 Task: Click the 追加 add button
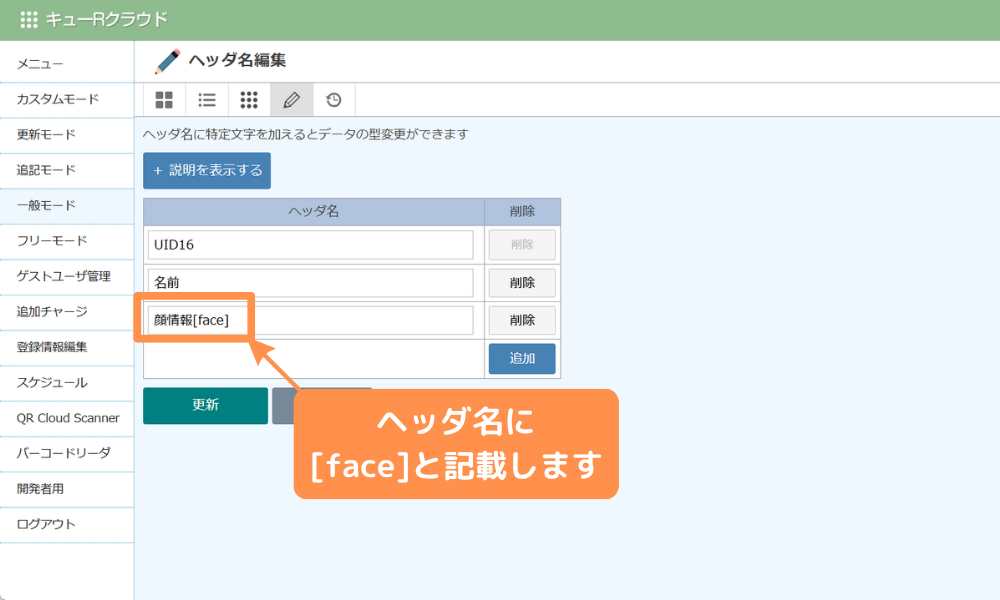pos(522,358)
